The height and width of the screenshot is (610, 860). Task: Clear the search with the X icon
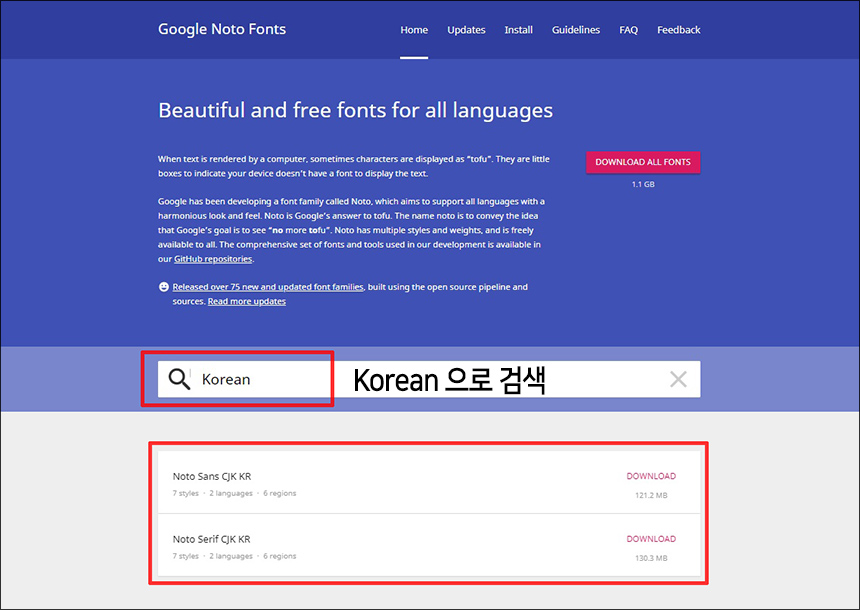click(678, 379)
